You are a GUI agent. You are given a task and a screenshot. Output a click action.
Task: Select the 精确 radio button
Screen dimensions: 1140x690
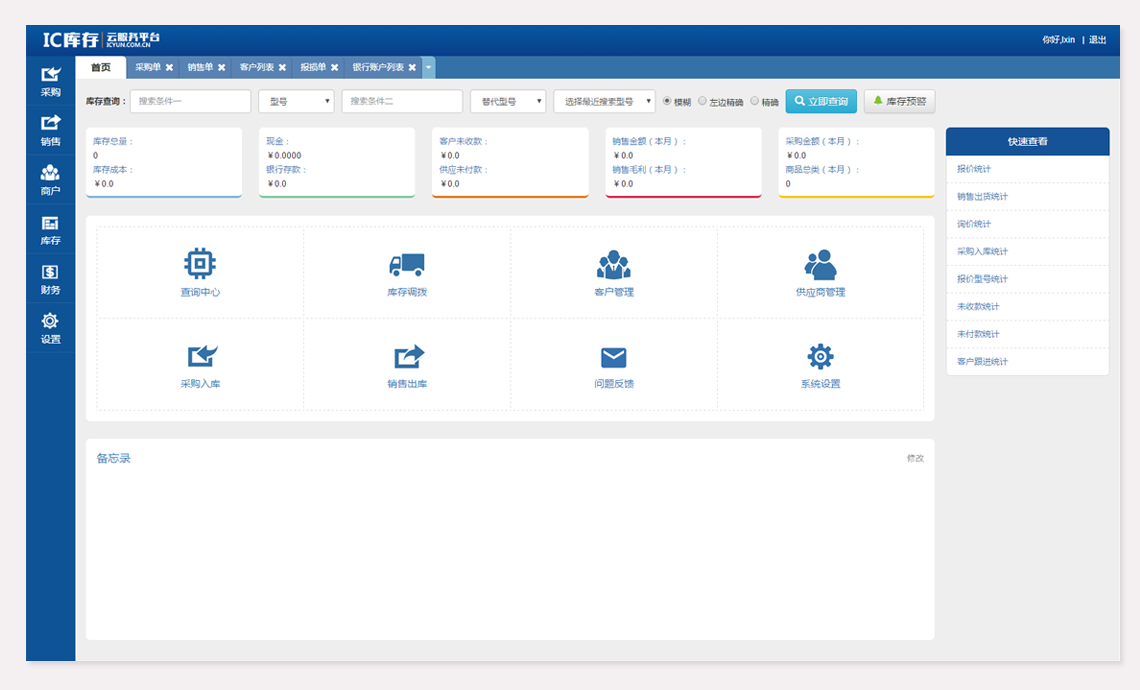point(755,101)
